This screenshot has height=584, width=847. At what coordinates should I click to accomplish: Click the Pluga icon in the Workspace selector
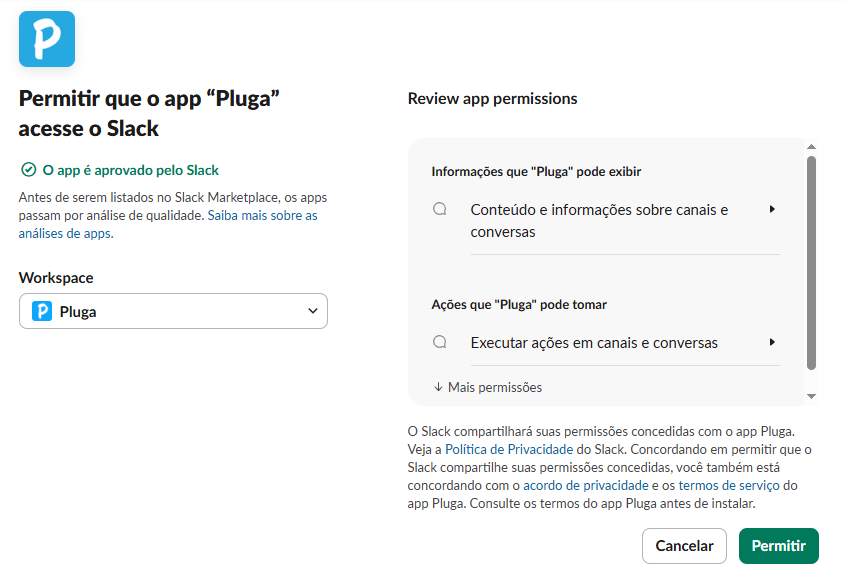[x=42, y=311]
